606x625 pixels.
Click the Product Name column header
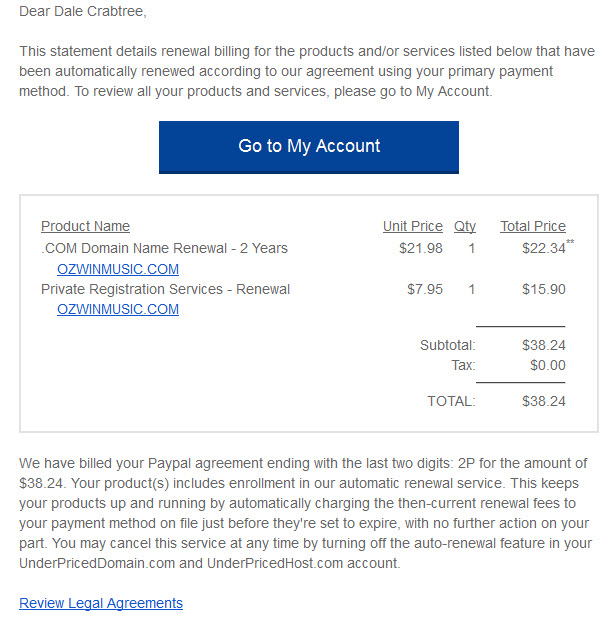(x=85, y=226)
